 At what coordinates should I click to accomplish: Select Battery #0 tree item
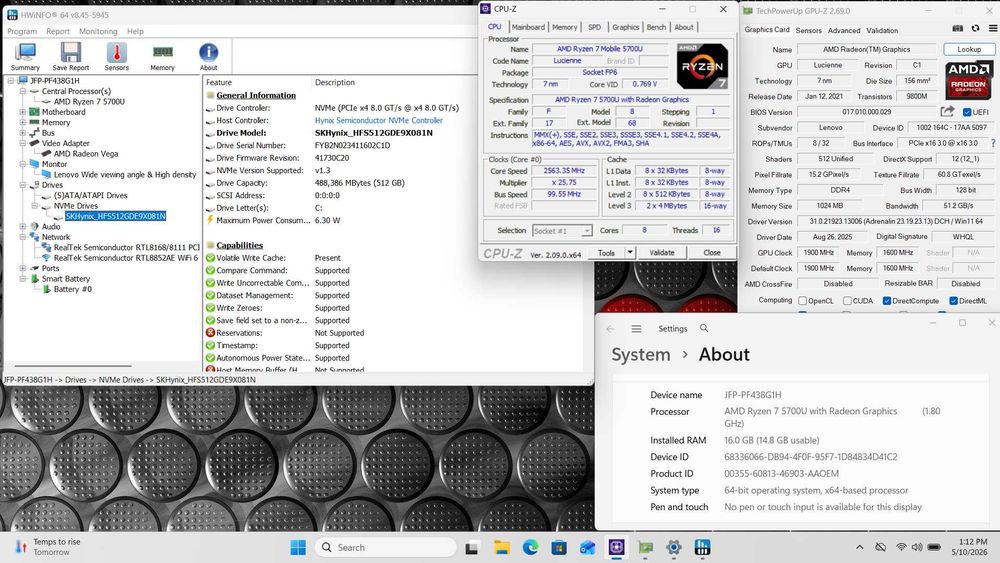pyautogui.click(x=72, y=289)
